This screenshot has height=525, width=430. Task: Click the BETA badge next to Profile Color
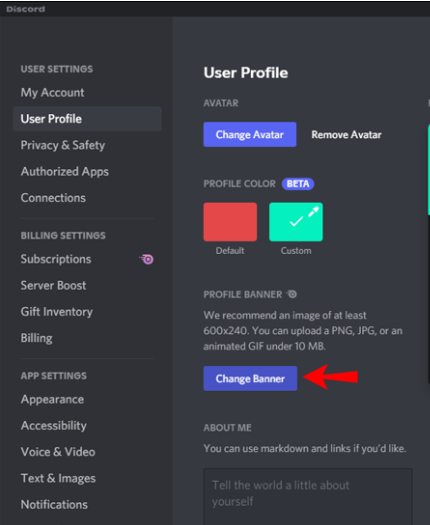coord(298,184)
